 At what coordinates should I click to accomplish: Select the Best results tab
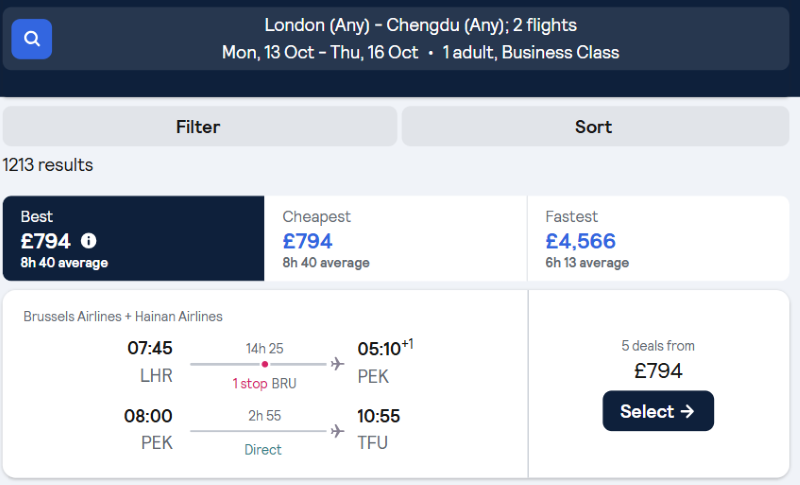[134, 238]
